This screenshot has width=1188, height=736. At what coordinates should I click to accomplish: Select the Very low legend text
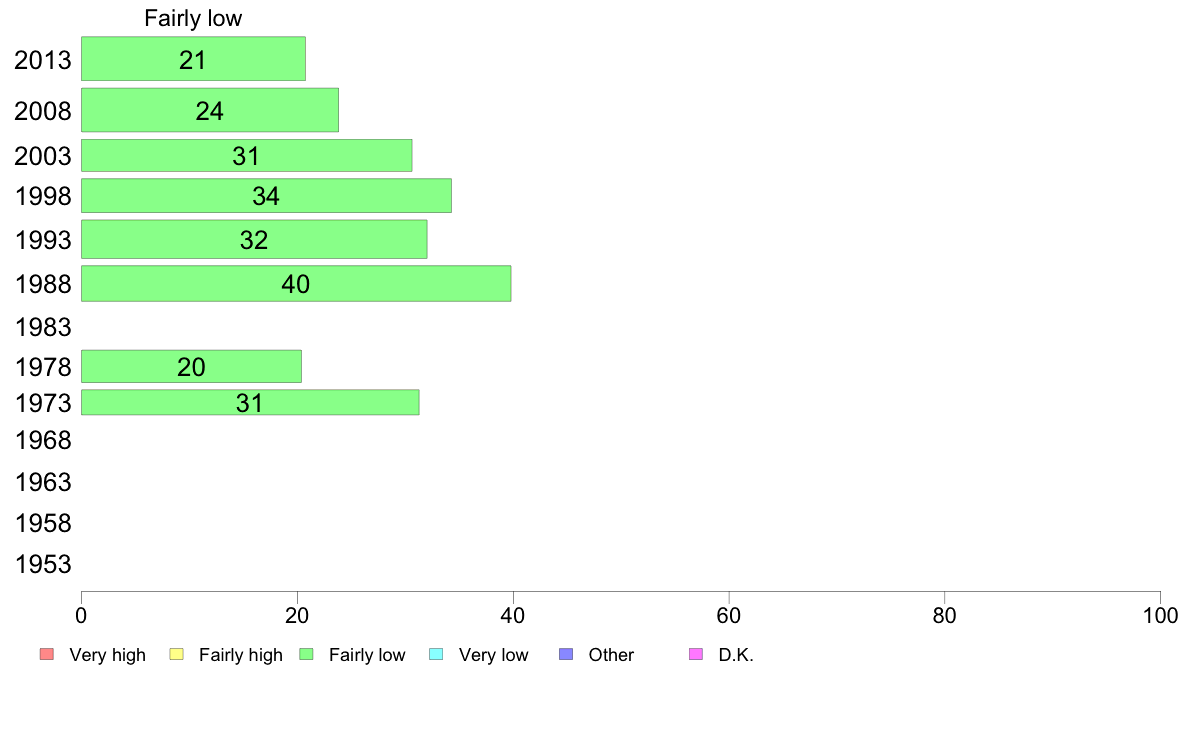tap(493, 655)
